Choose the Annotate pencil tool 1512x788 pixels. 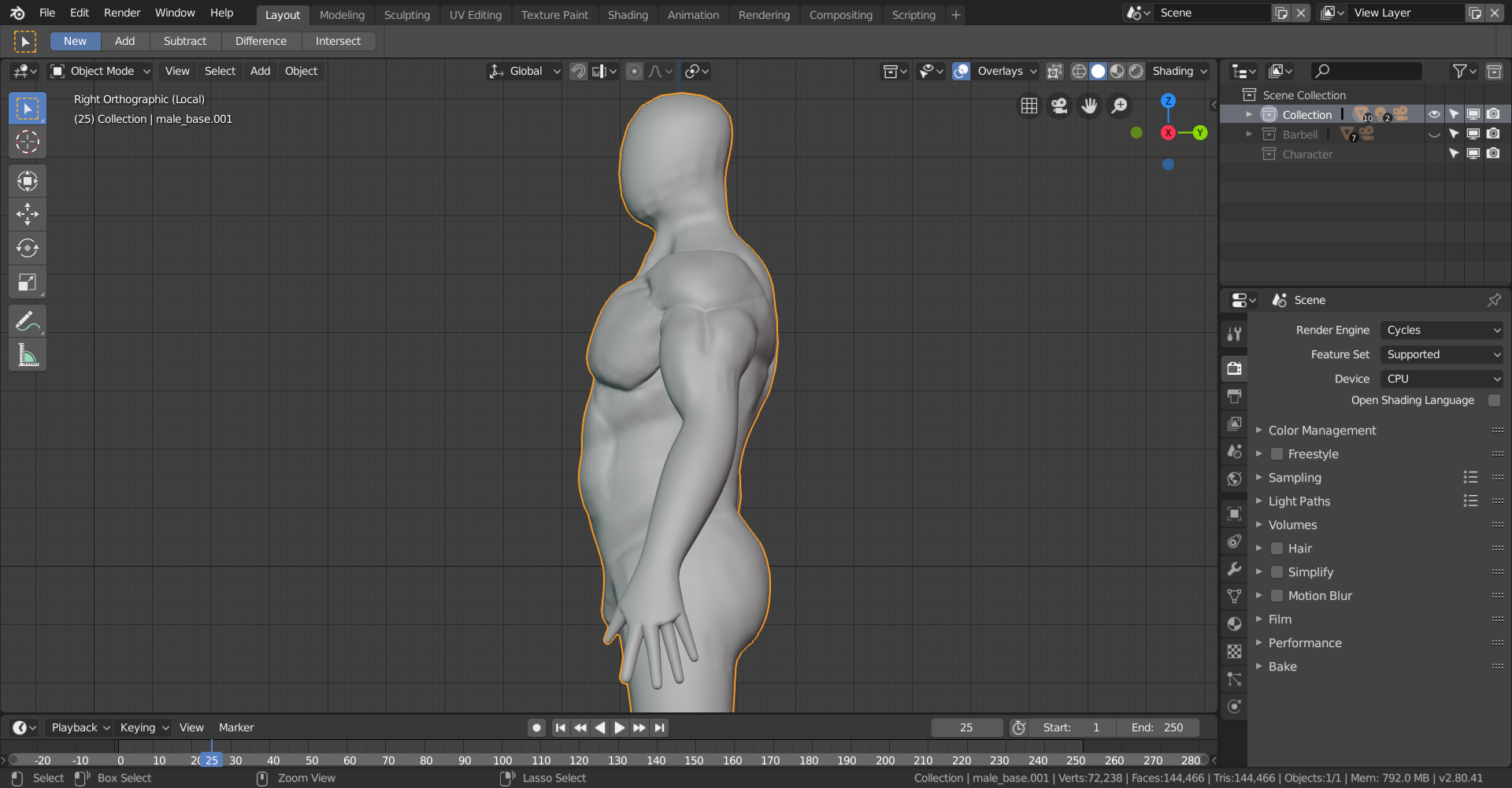28,321
